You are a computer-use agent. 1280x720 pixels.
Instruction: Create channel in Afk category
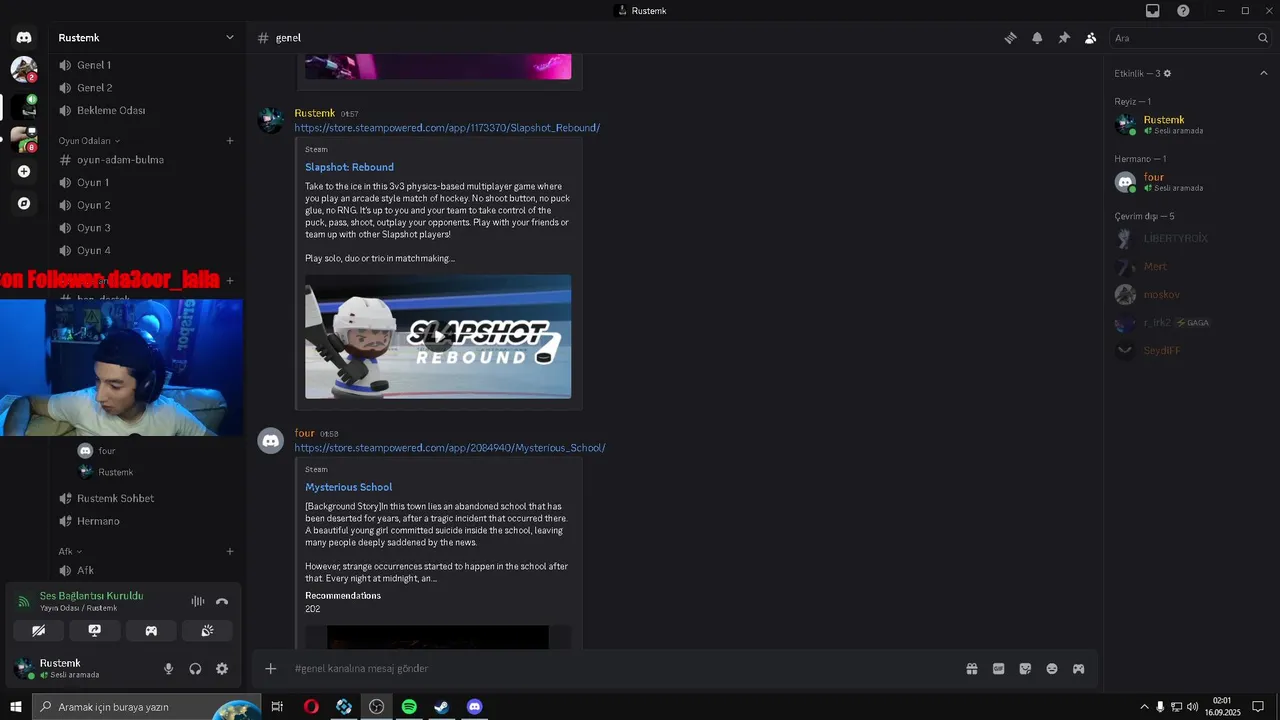[230, 551]
